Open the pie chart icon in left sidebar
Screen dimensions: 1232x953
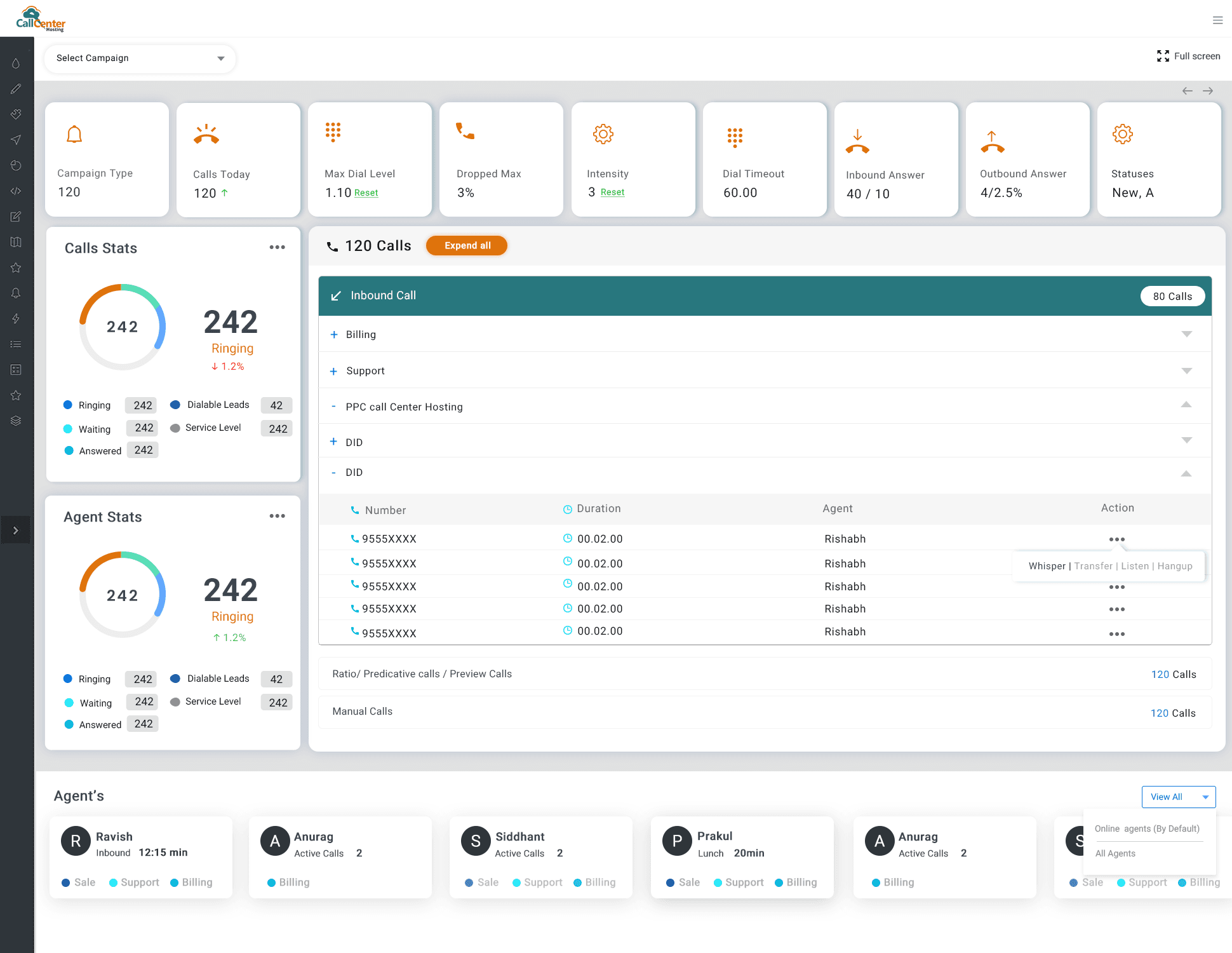click(x=16, y=165)
